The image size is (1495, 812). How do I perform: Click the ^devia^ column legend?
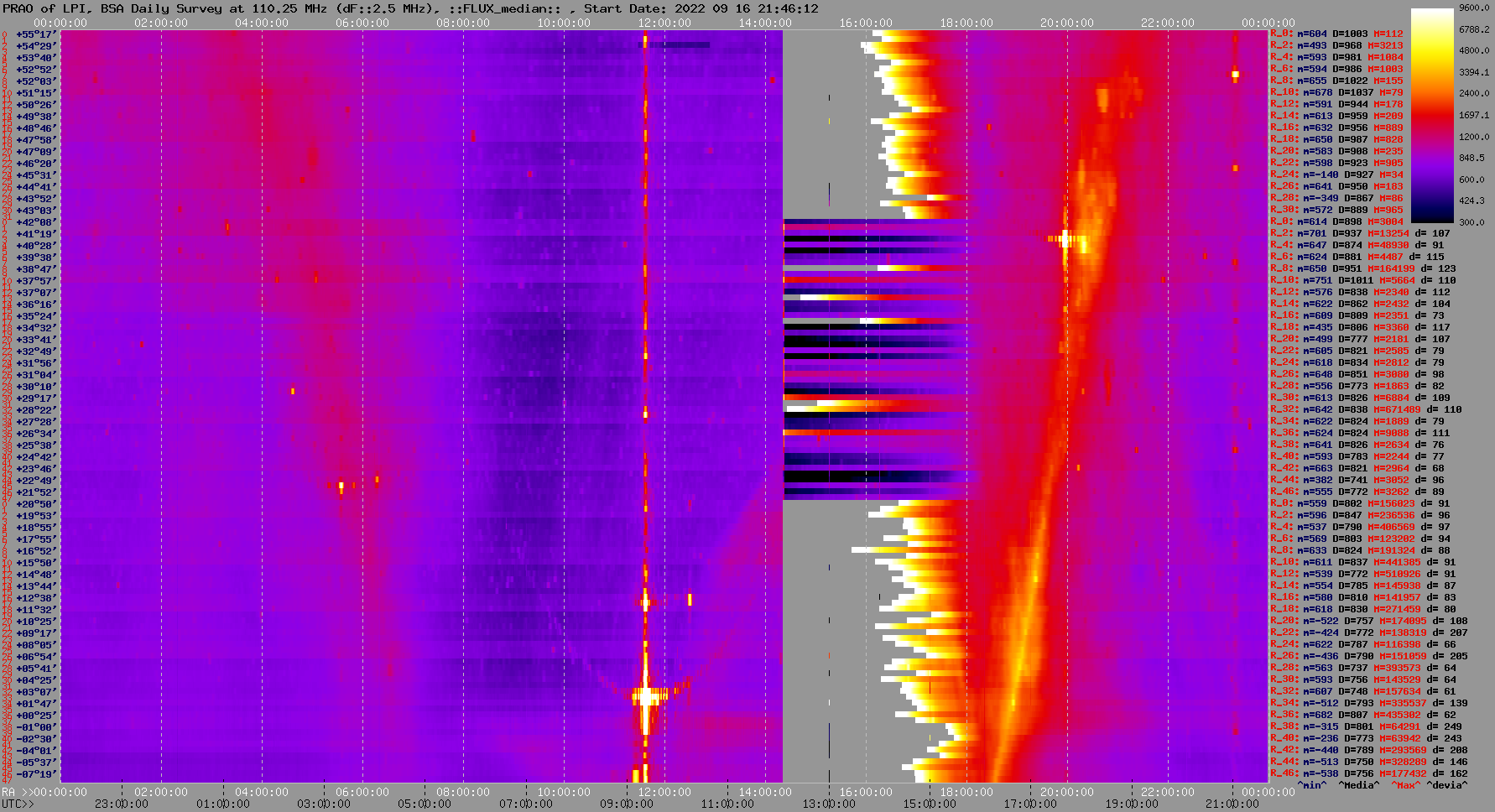coord(1448,785)
